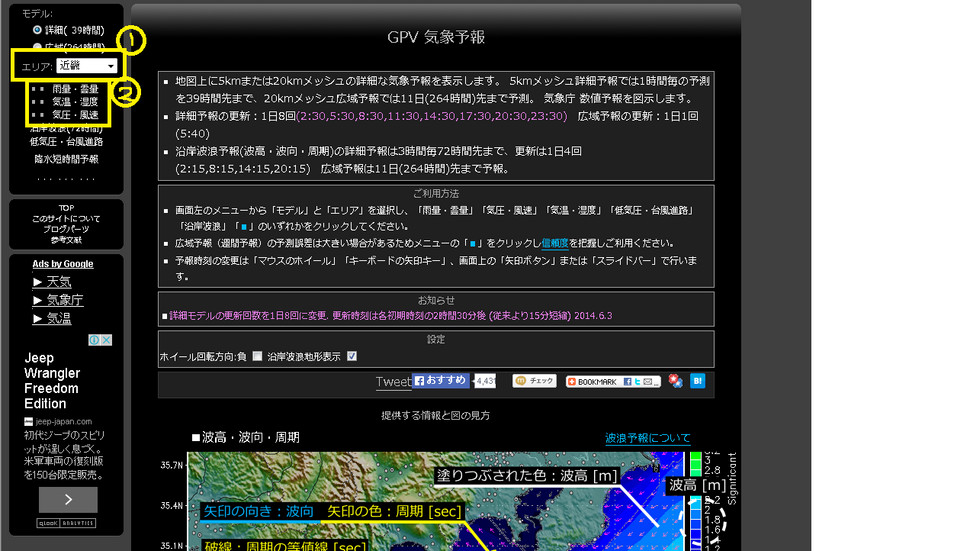Screen dimensions: 970x551
Task: Click the GPV 気象予報 page title
Action: coord(436,37)
